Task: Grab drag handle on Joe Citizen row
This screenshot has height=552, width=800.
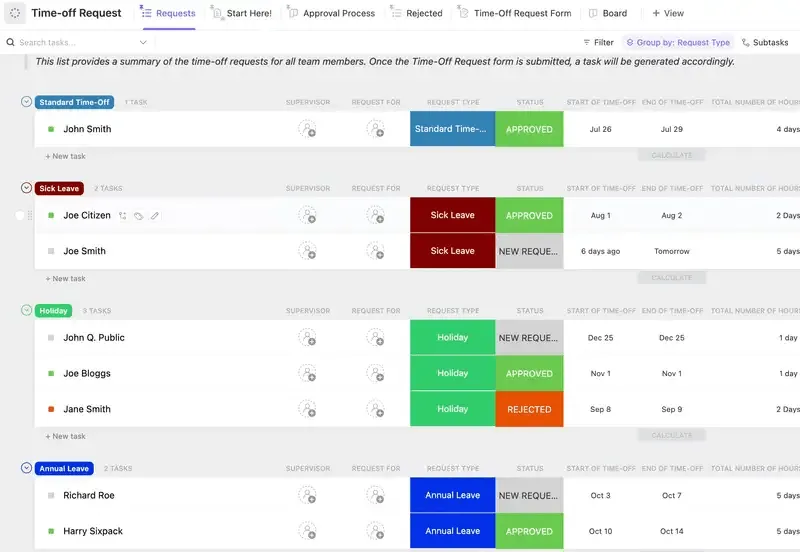Action: 30,216
